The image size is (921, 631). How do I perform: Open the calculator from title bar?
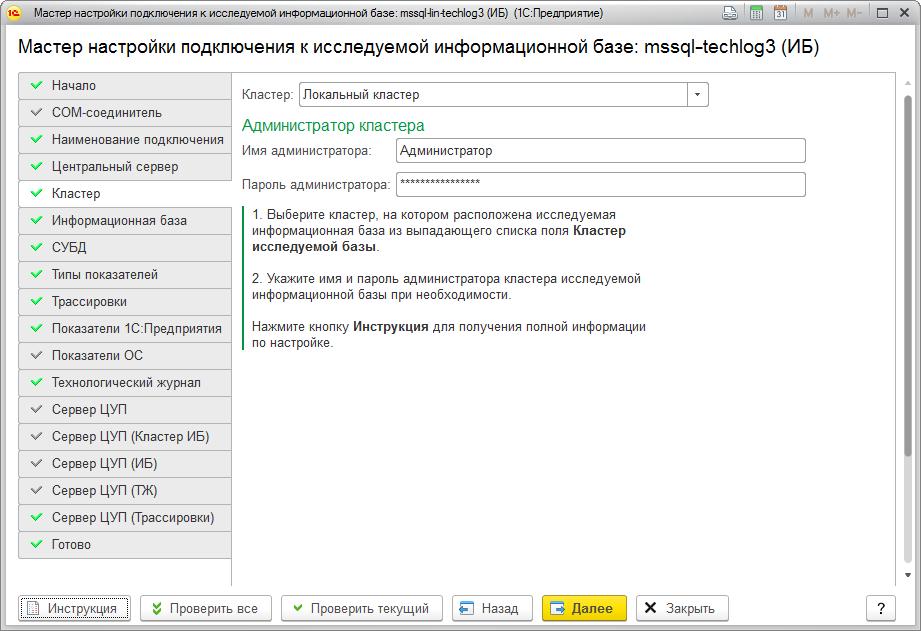(x=756, y=13)
